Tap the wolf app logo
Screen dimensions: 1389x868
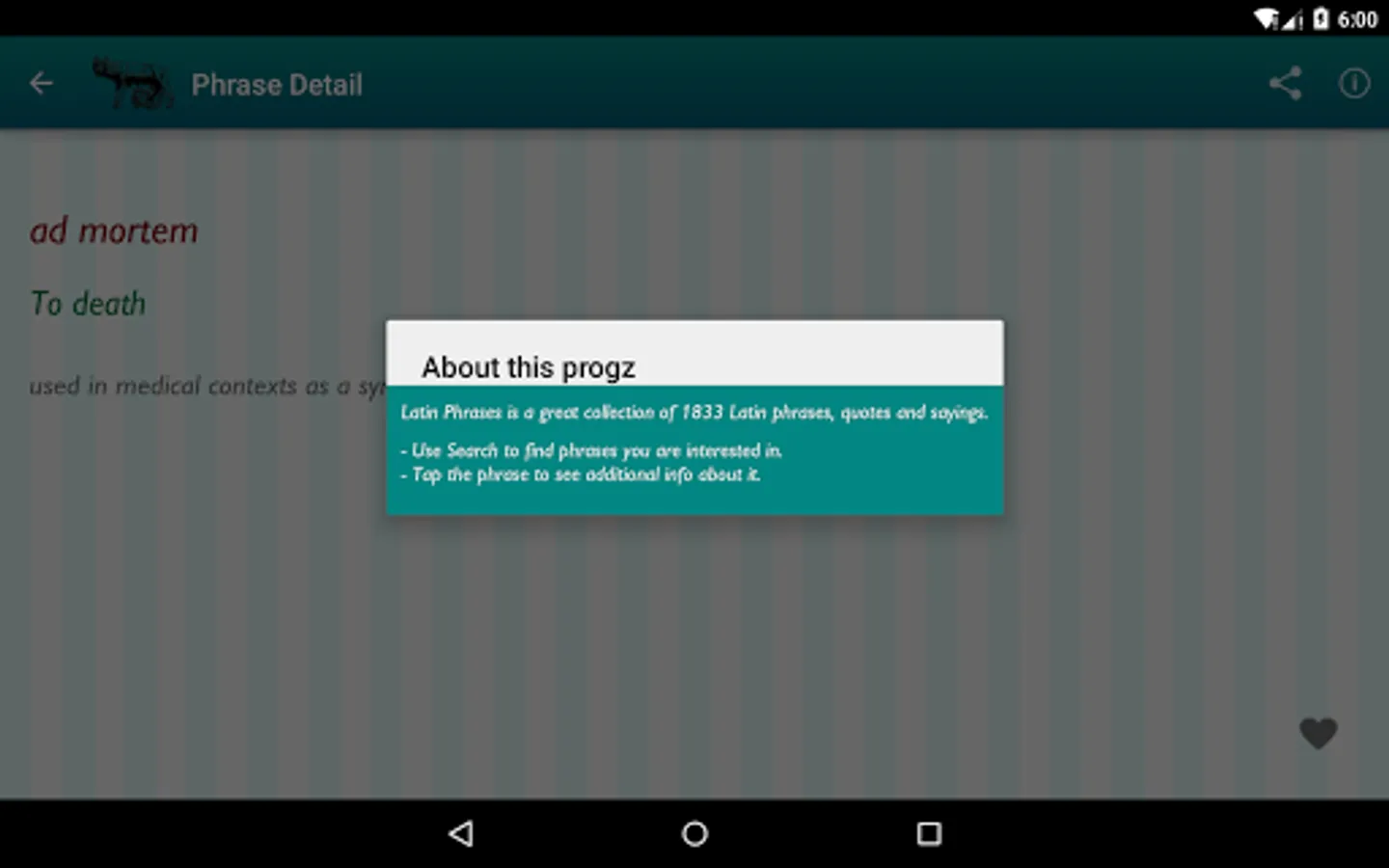pos(132,83)
